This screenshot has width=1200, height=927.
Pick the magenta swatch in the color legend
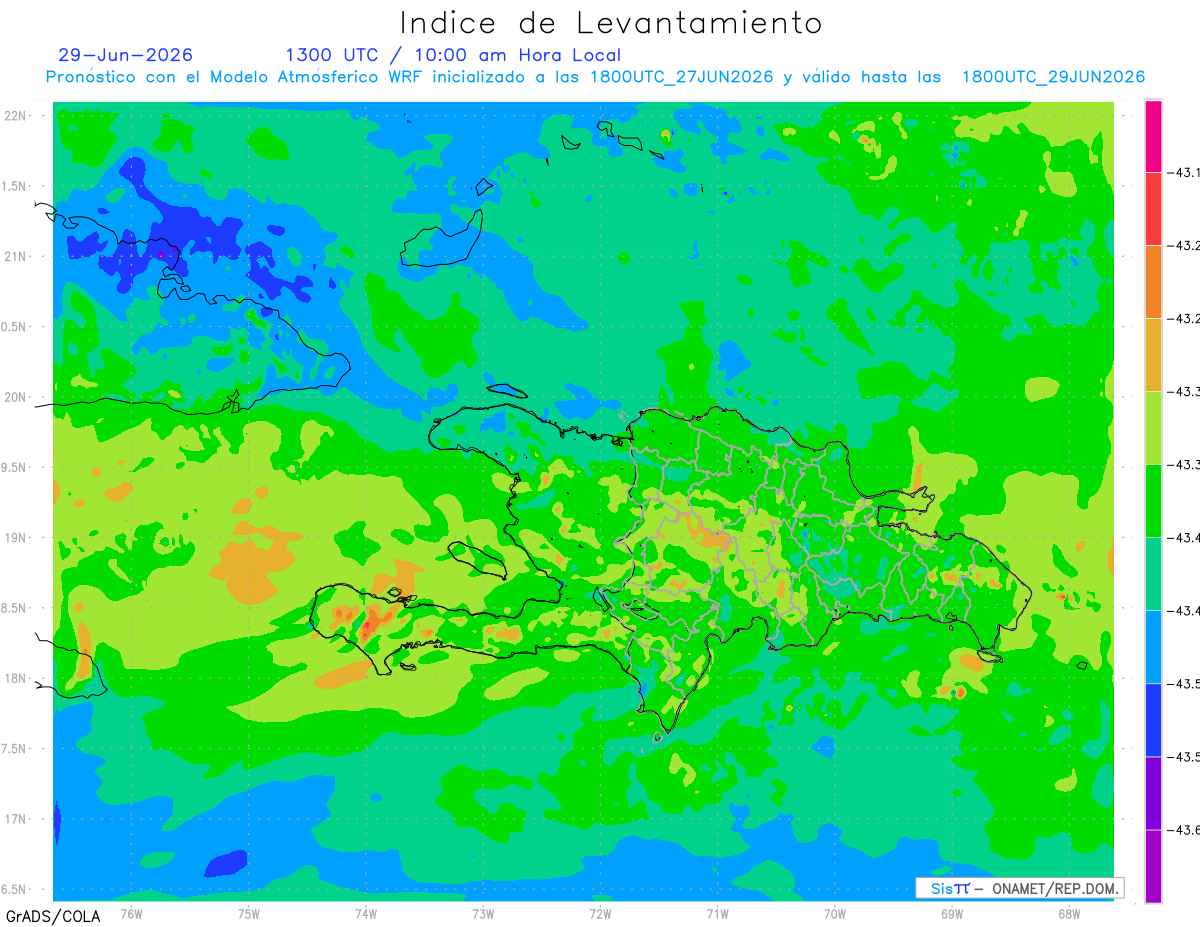(1153, 136)
